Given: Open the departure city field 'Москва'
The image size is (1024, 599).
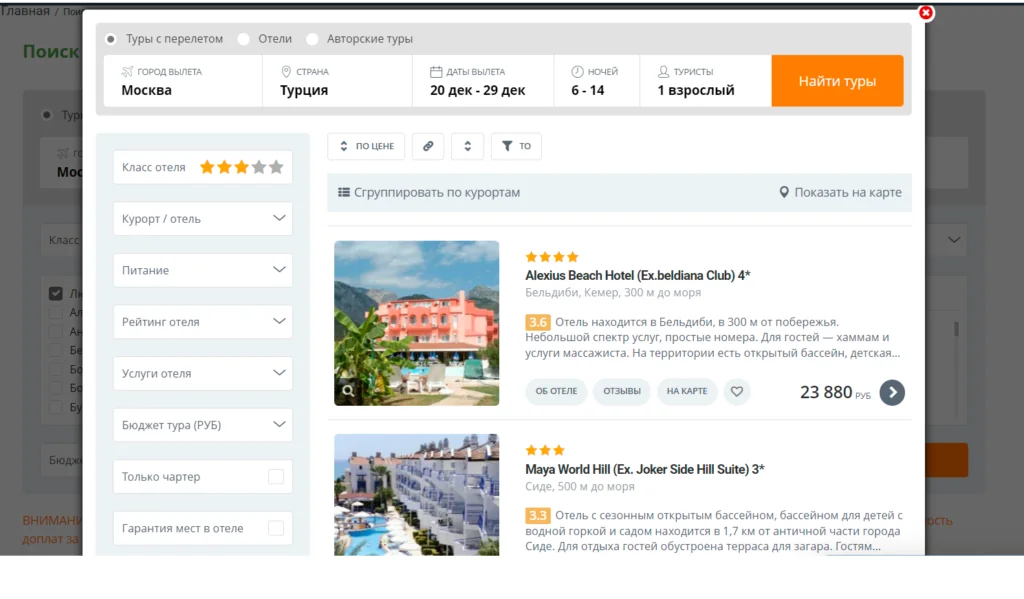Looking at the screenshot, I should pyautogui.click(x=183, y=81).
